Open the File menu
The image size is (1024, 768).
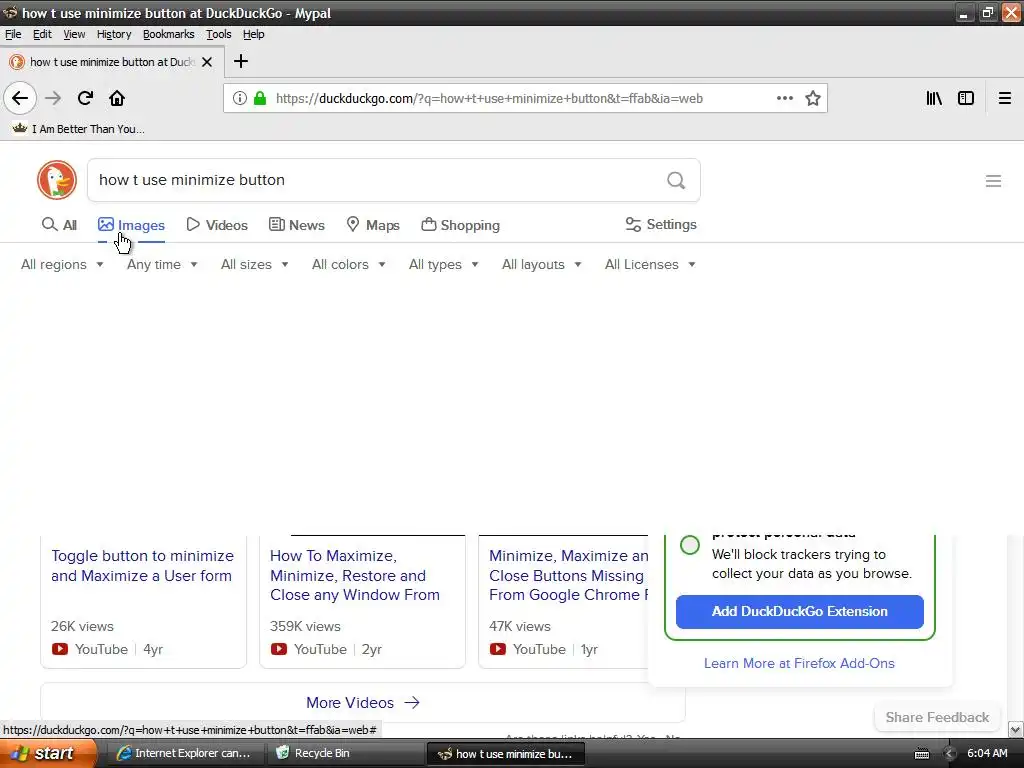coord(13,34)
